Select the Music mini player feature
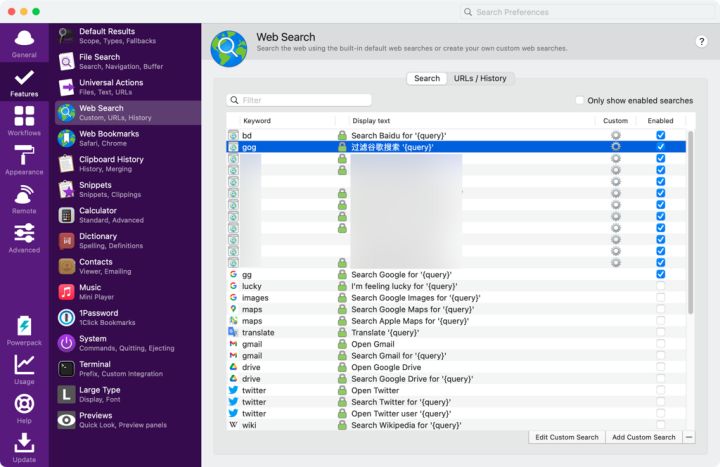The height and width of the screenshot is (467, 720). click(x=128, y=292)
